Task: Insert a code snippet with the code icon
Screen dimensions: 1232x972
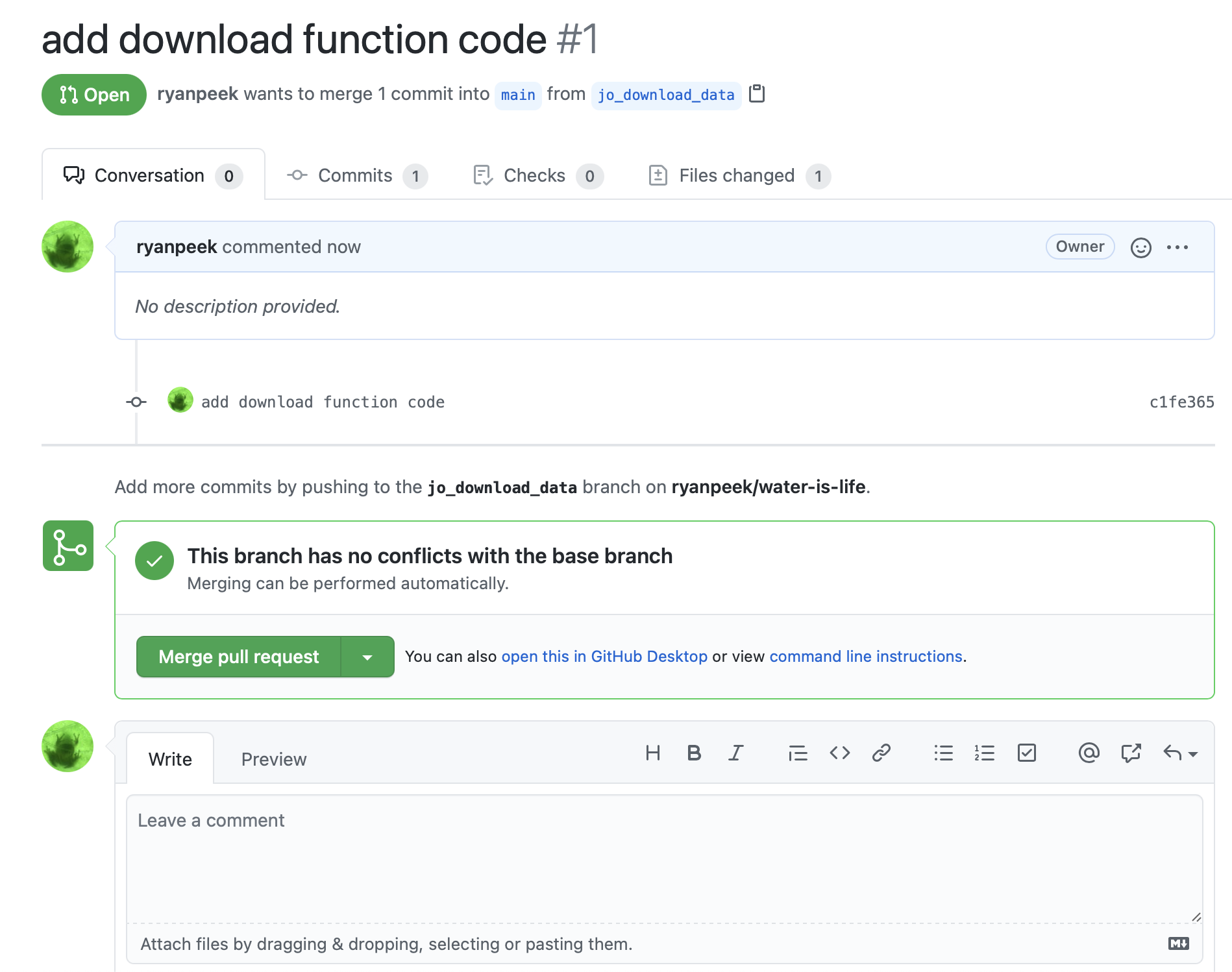Action: coord(840,753)
